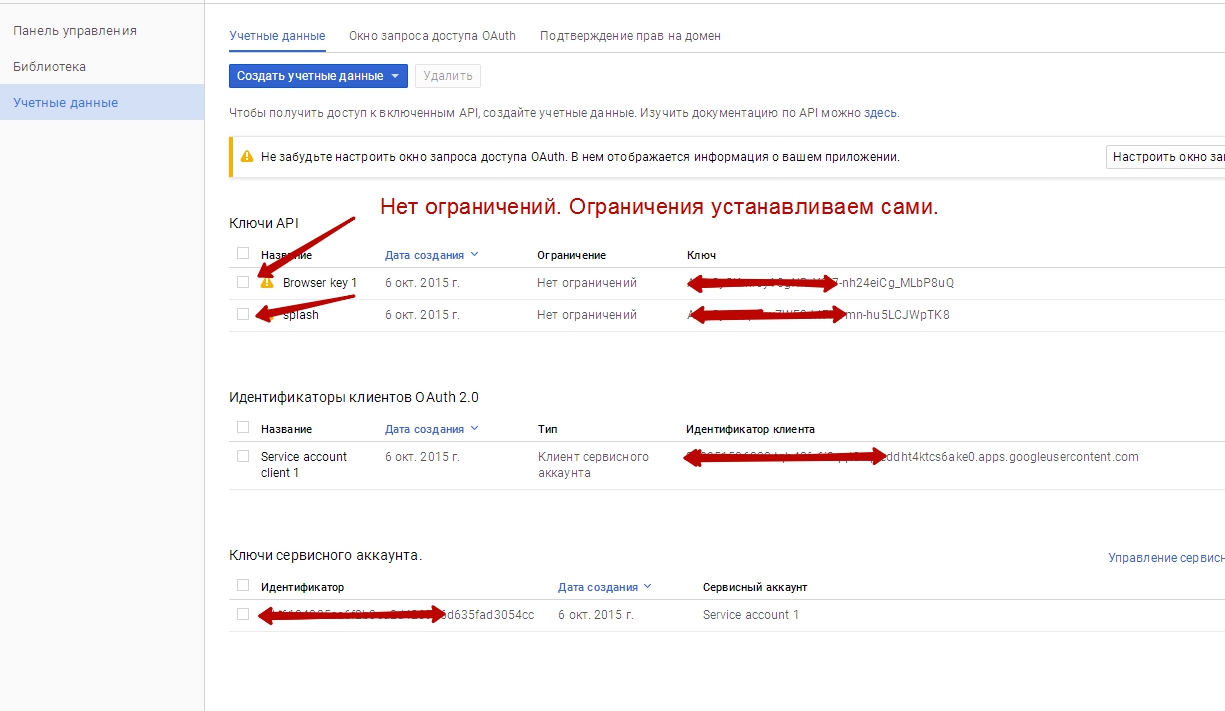Click the Сервисный аккаунт column header
Image resolution: width=1225 pixels, height=711 pixels.
click(755, 587)
